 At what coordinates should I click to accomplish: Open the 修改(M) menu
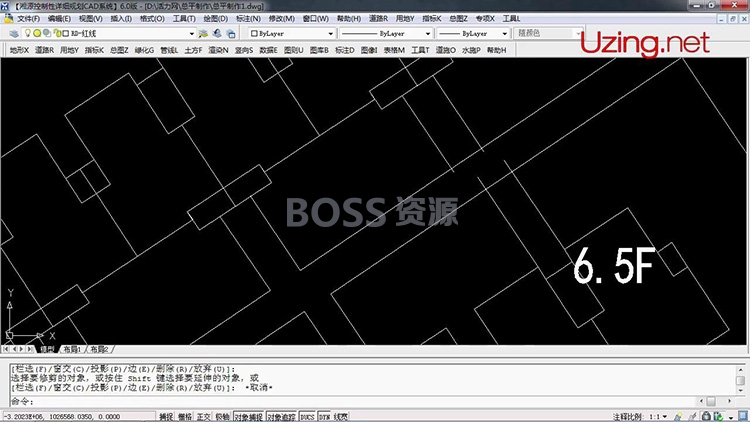281,19
